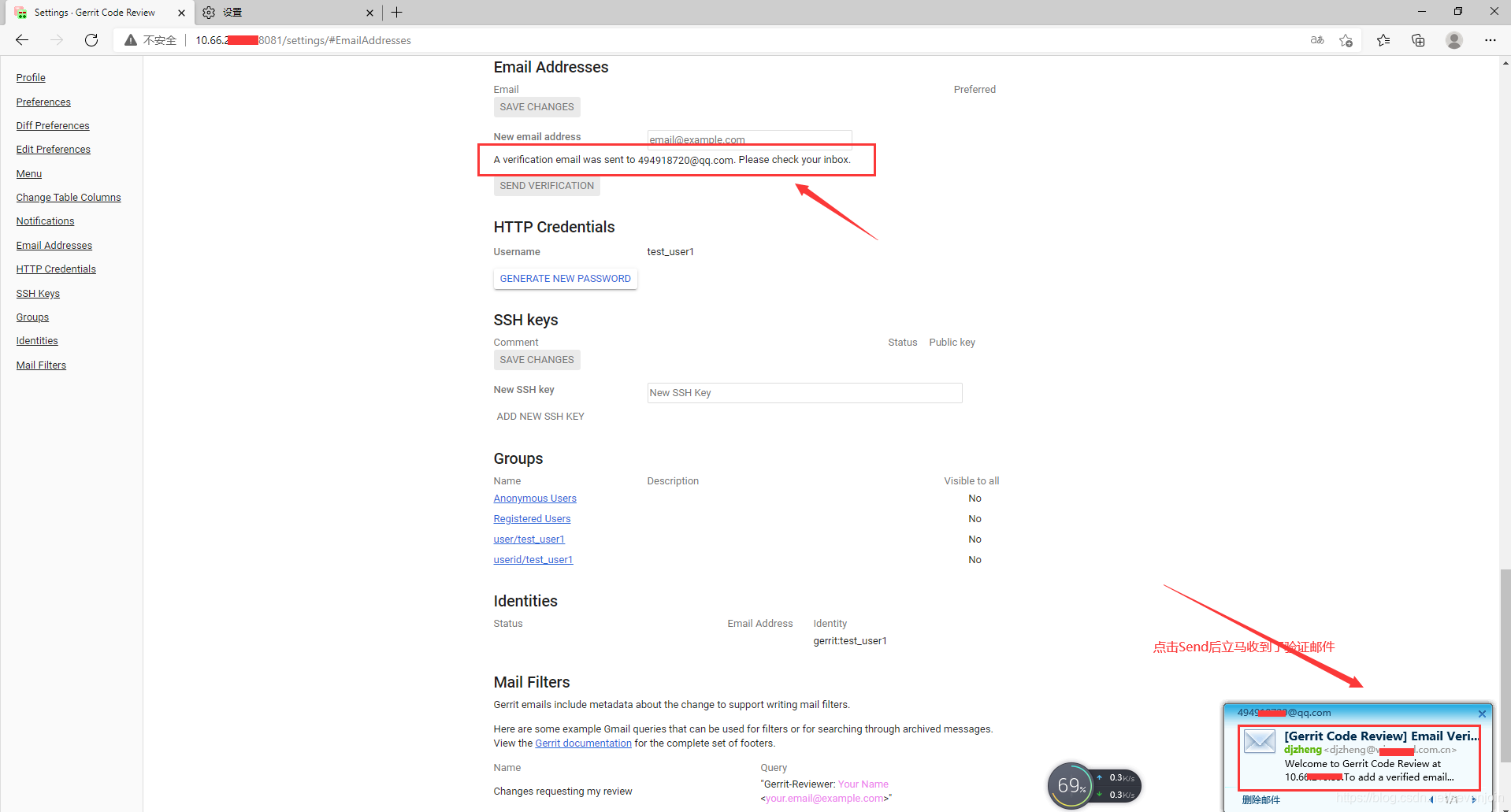Add this page to favorites
1511x812 pixels.
[x=1346, y=40]
